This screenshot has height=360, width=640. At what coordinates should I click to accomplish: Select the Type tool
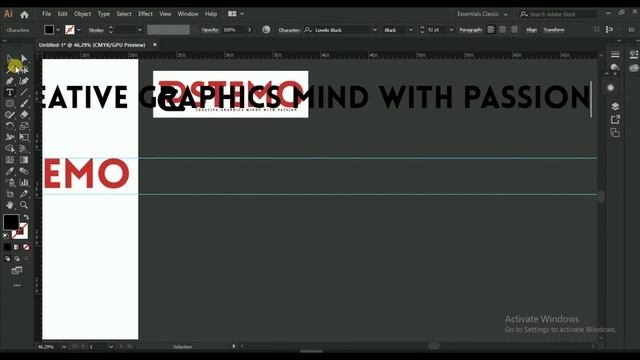(10, 92)
